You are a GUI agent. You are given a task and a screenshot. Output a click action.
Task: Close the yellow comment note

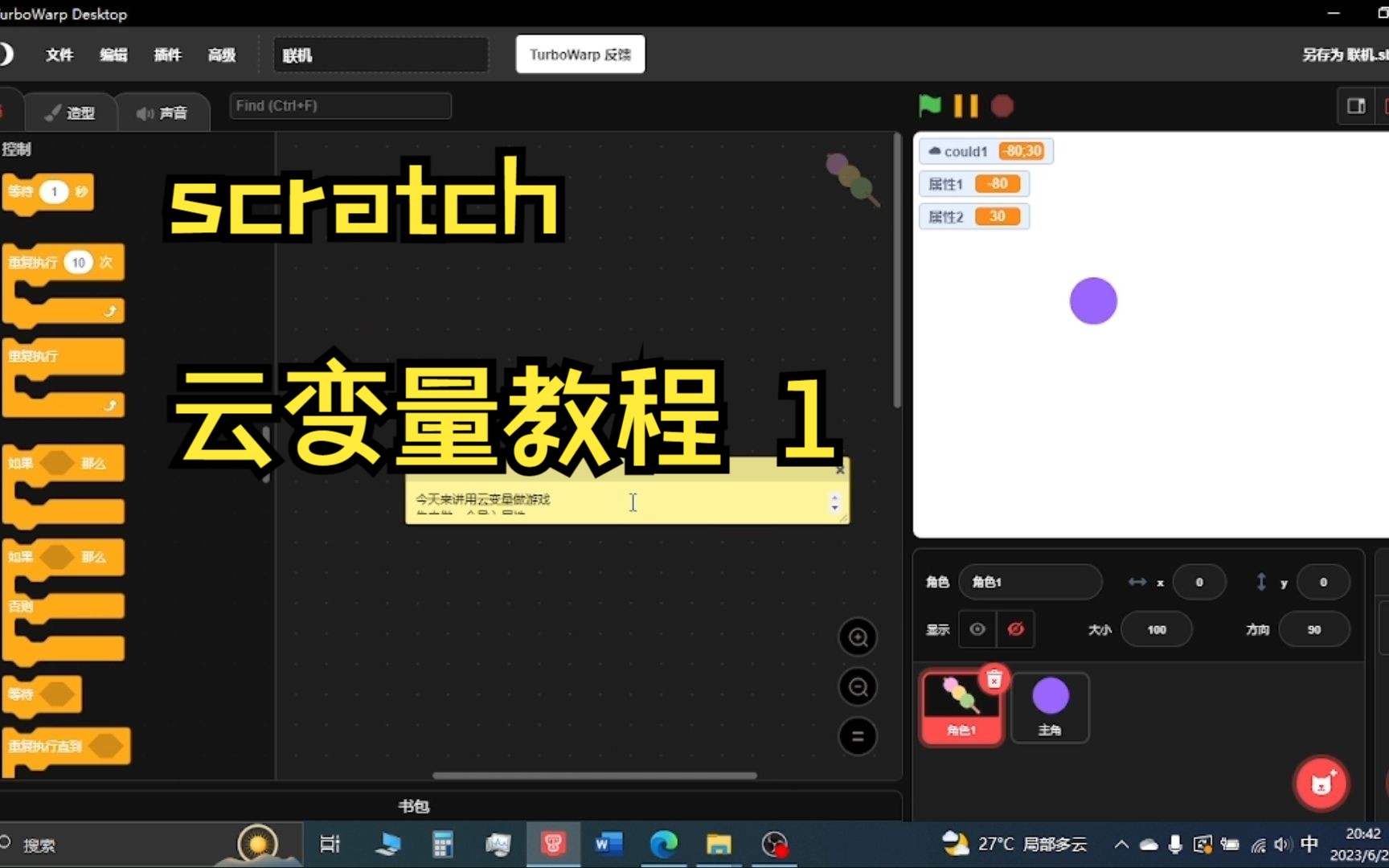click(x=840, y=469)
